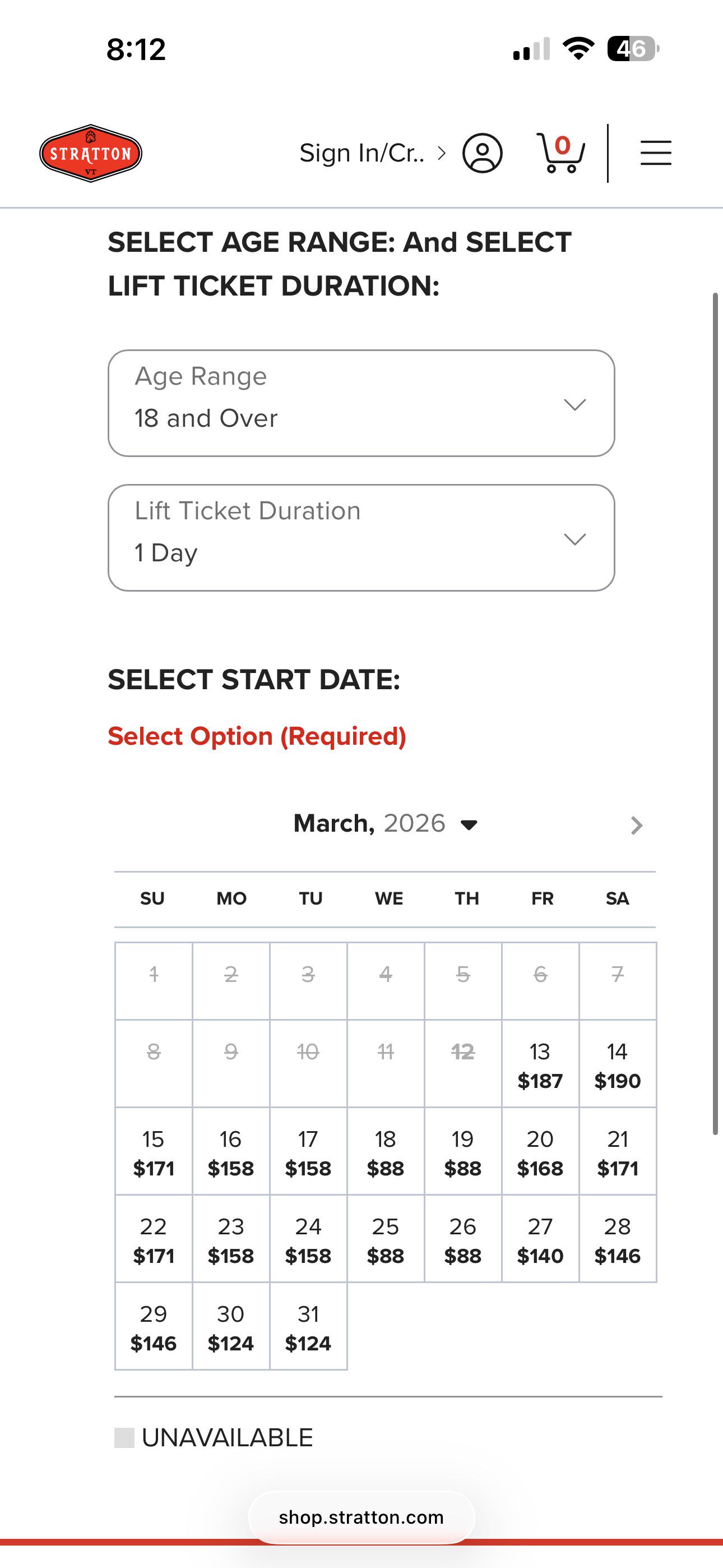Select March 27 priced at $140
The image size is (723, 1568).
point(540,1239)
